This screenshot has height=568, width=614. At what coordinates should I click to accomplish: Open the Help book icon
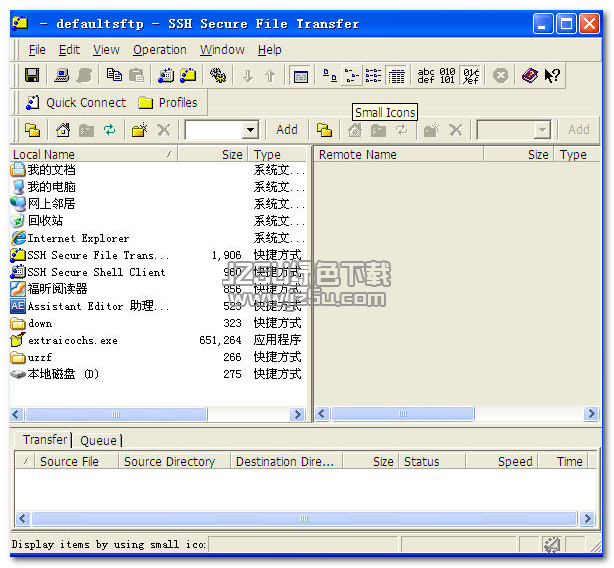pos(529,75)
